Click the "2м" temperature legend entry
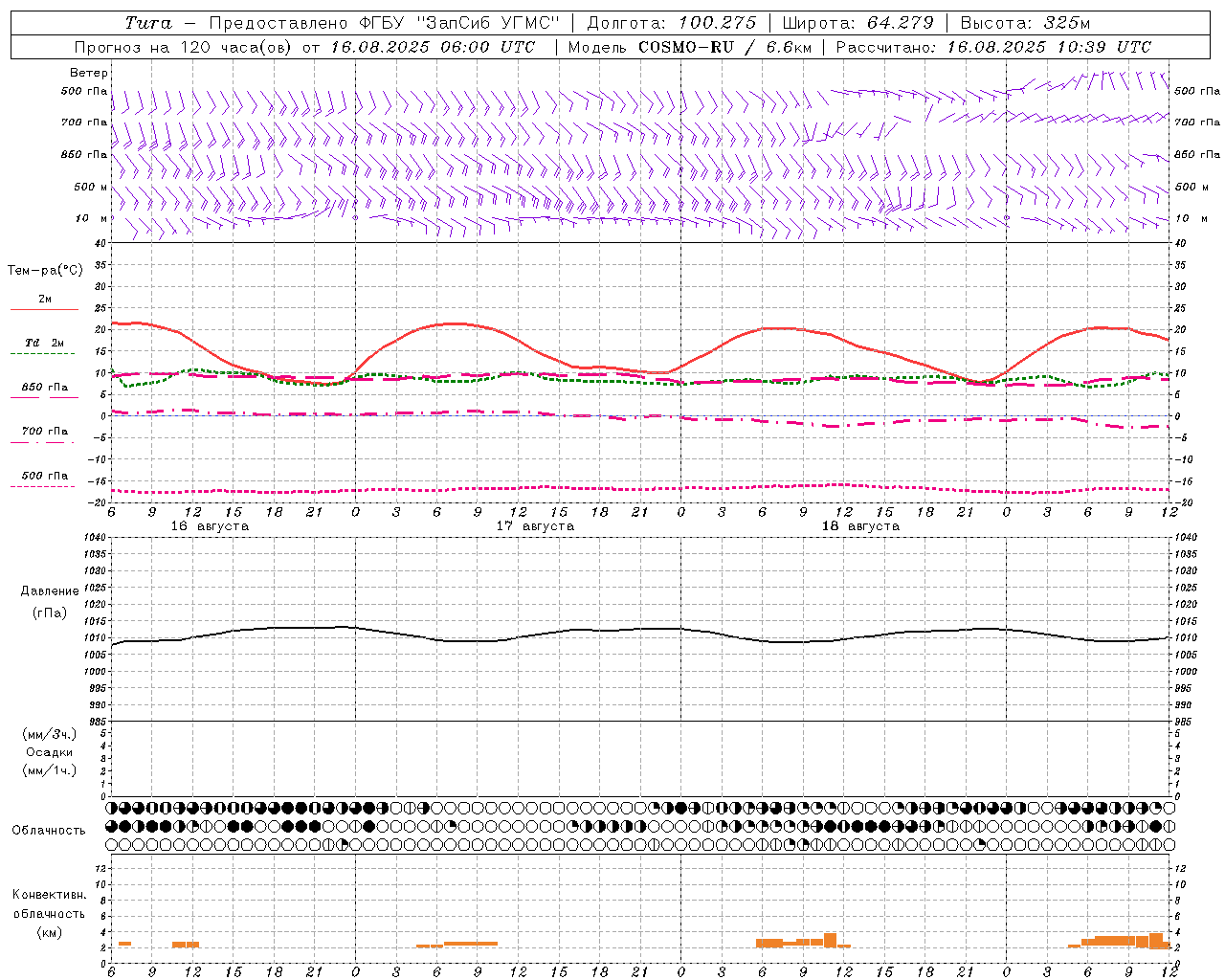The height and width of the screenshot is (980, 1225). pyautogui.click(x=45, y=299)
